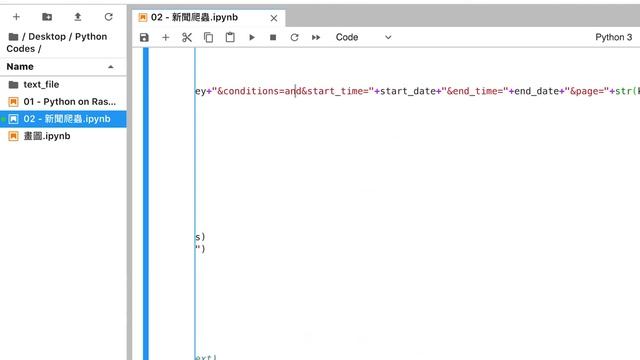
Task: Click on start_date variable in code
Action: coord(408,91)
